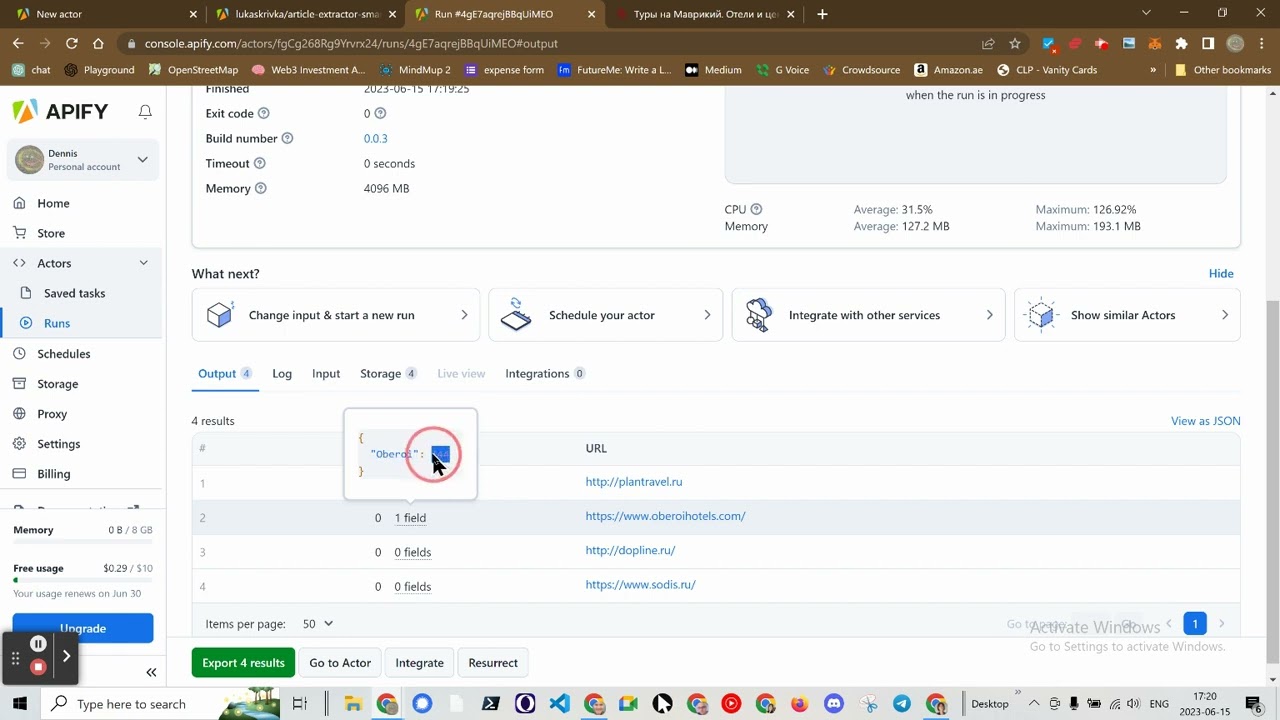This screenshot has height=720, width=1280.
Task: Select page 1 in pagination
Action: (x=1195, y=623)
